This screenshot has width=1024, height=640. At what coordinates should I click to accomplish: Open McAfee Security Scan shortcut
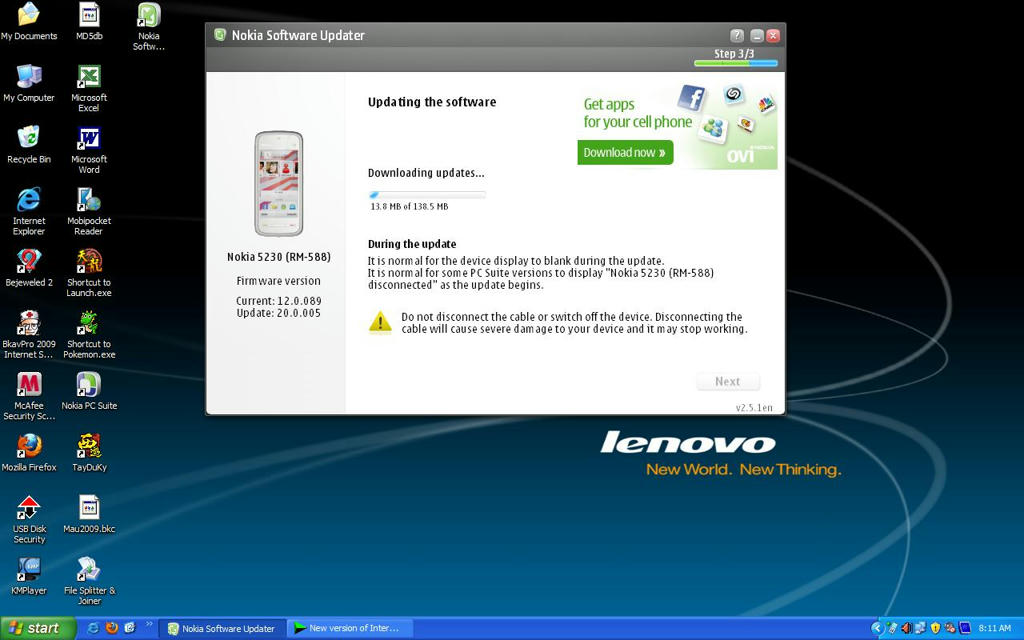point(29,396)
